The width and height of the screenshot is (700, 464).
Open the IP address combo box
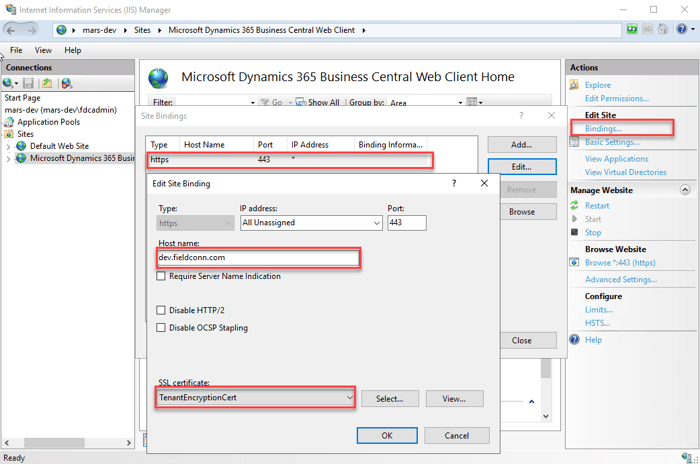pyautogui.click(x=375, y=223)
